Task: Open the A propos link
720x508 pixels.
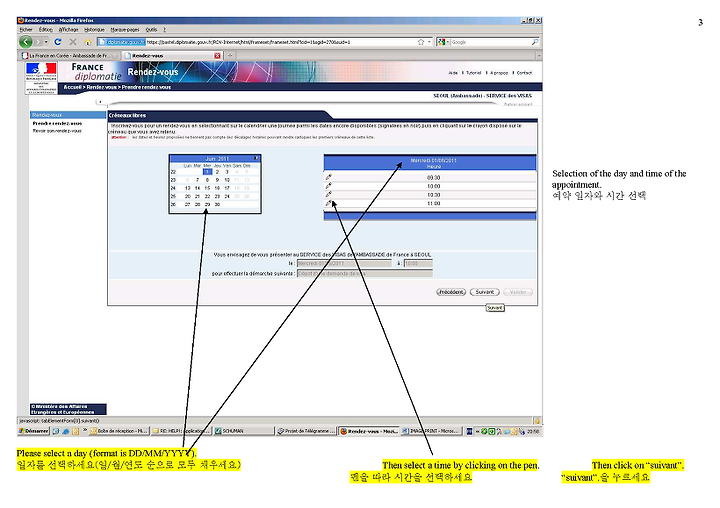Action: 499,73
